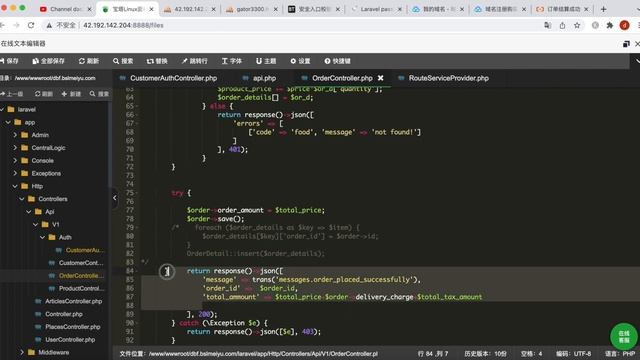The height and width of the screenshot is (360, 640).
Task: Open the 设置 editor settings
Action: click(x=300, y=61)
